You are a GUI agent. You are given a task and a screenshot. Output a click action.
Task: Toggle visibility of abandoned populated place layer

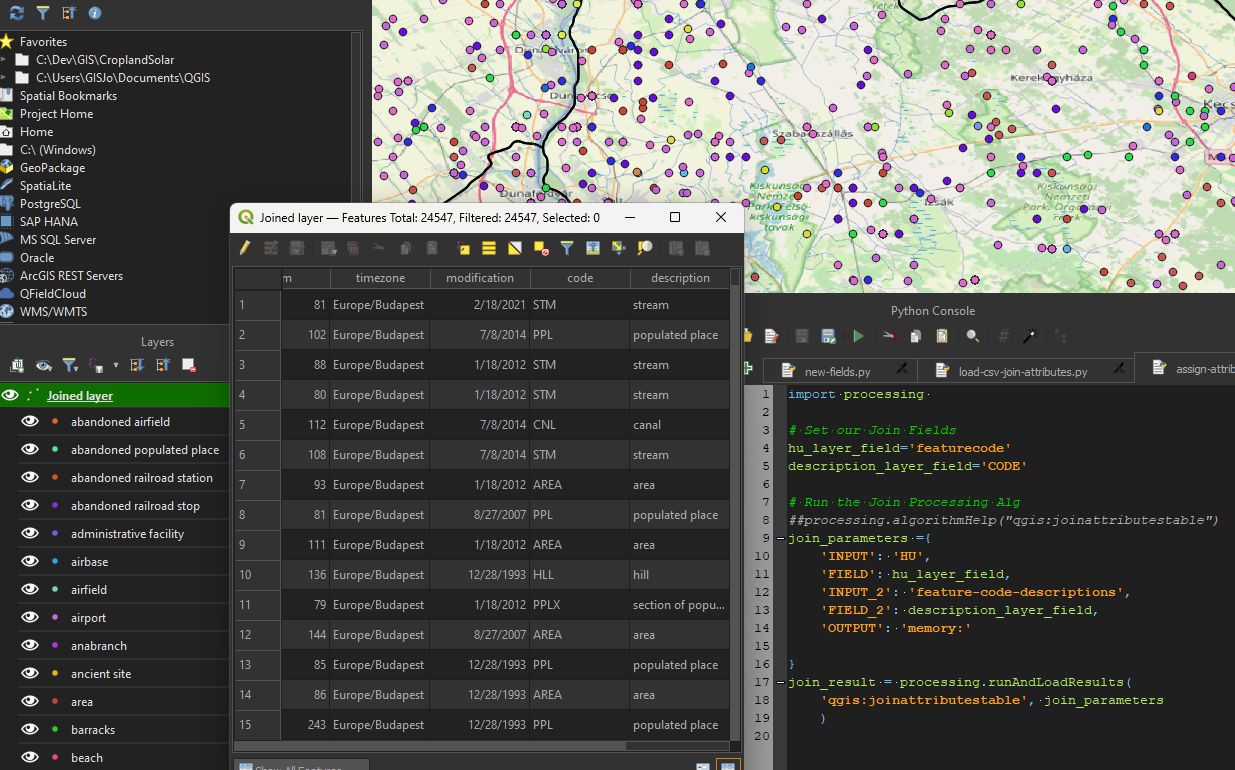coord(30,450)
